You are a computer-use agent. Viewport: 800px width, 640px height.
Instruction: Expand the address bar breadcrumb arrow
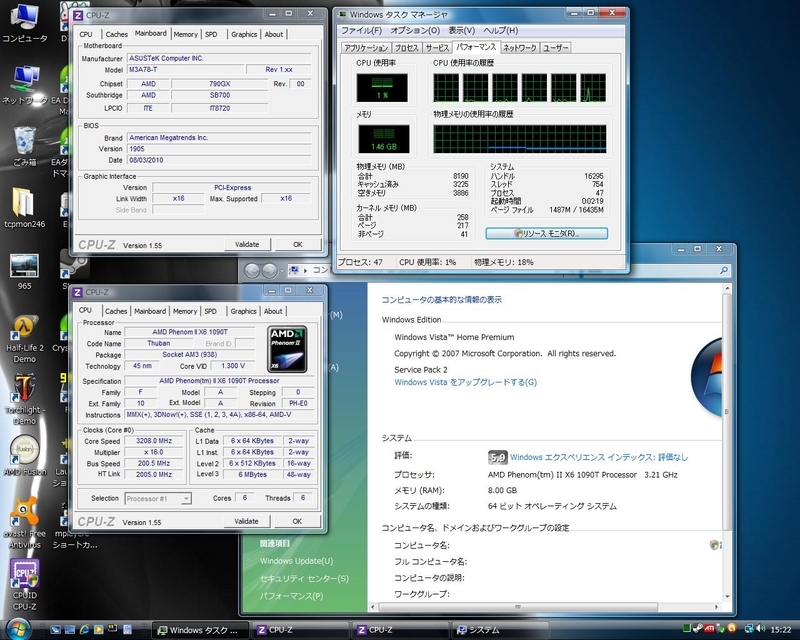click(305, 270)
